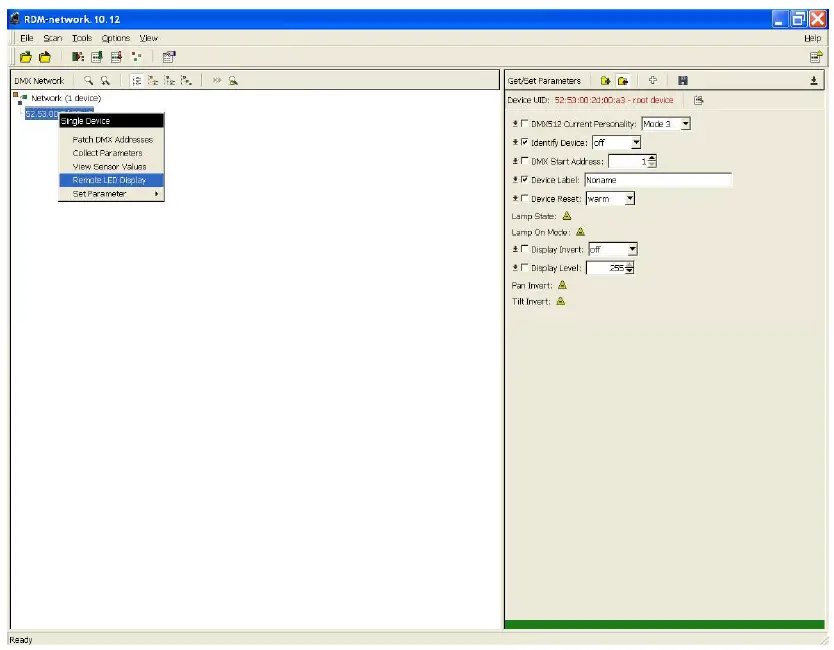
Task: Click the copy icon next to Device UID
Action: 697,100
